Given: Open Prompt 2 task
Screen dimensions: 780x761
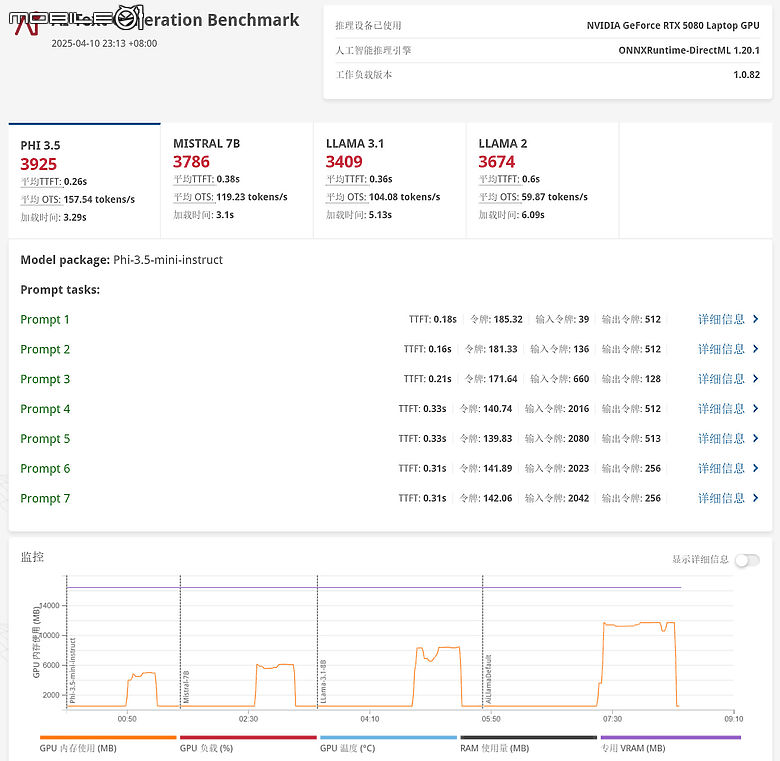Looking at the screenshot, I should point(45,349).
